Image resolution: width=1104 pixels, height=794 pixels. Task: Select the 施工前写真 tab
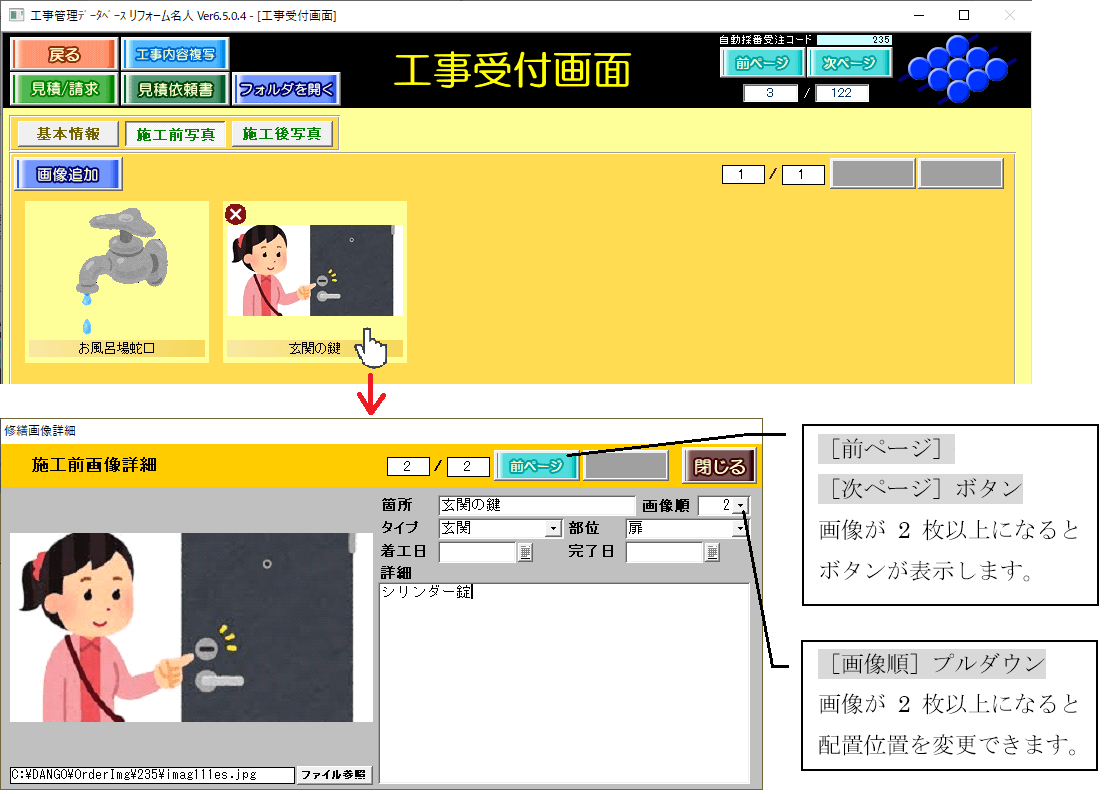[x=175, y=134]
